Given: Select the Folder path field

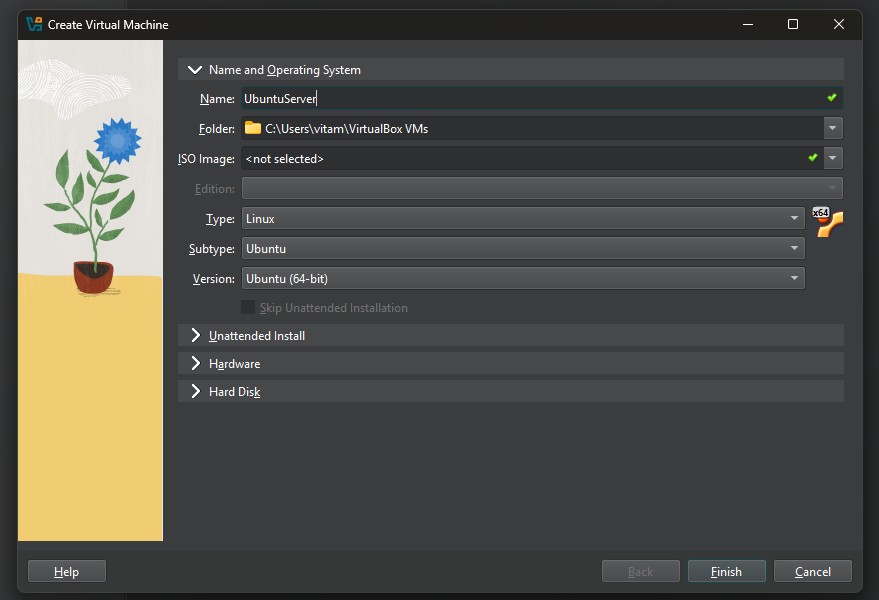Looking at the screenshot, I should pos(450,128).
